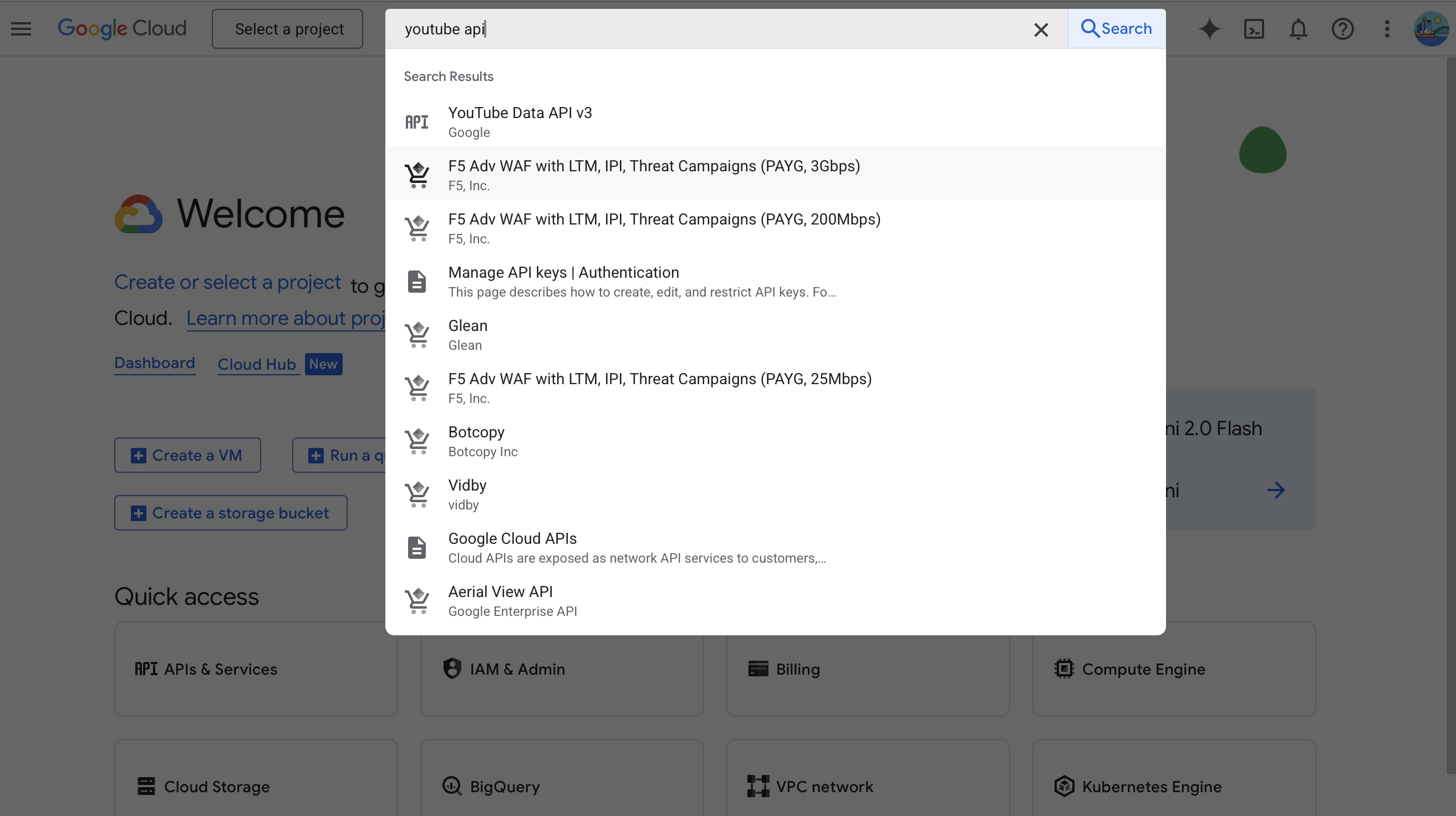Click the Run a query button
The height and width of the screenshot is (816, 1456).
pos(339,455)
